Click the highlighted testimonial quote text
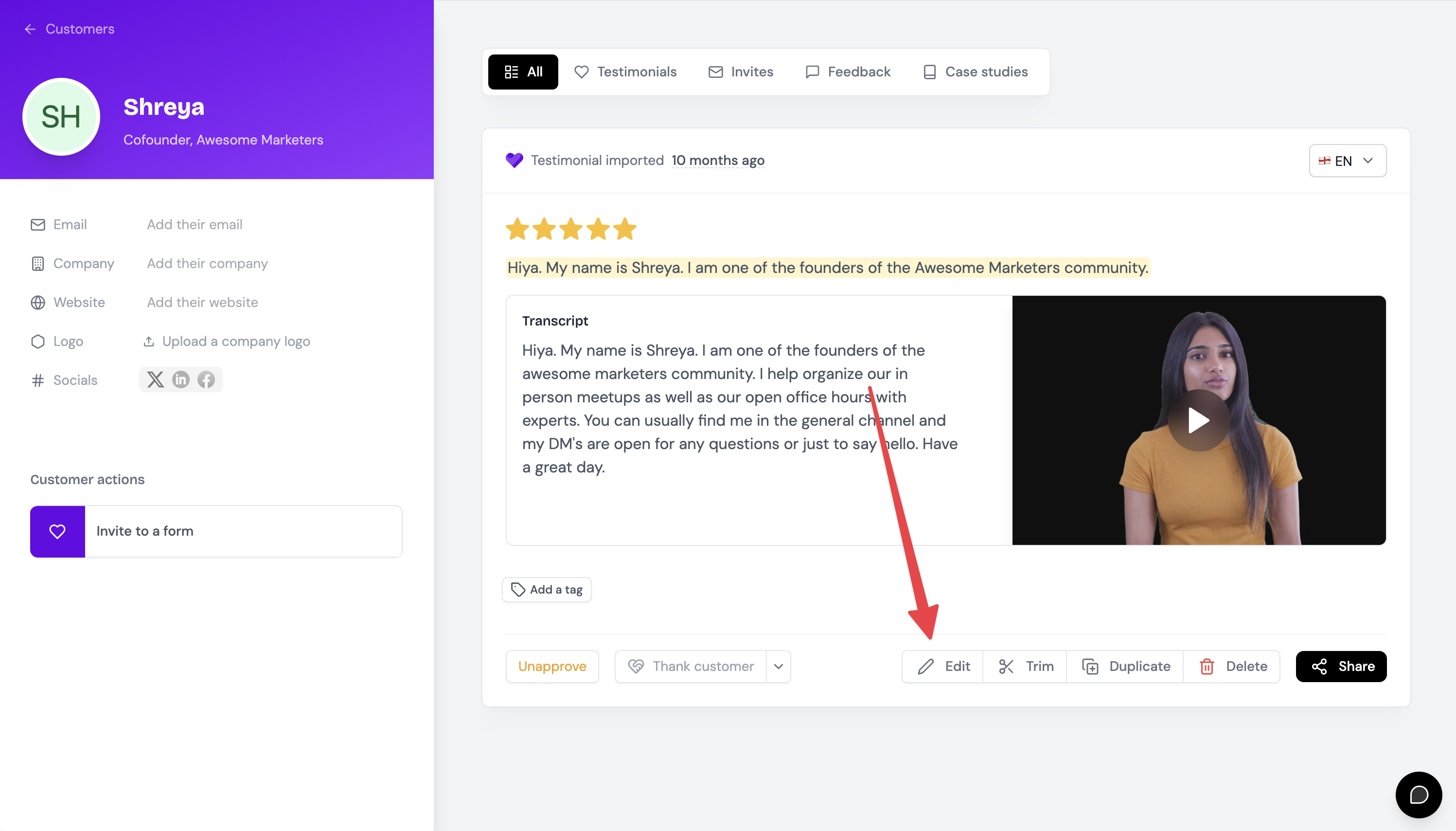The width and height of the screenshot is (1456, 831). (828, 268)
